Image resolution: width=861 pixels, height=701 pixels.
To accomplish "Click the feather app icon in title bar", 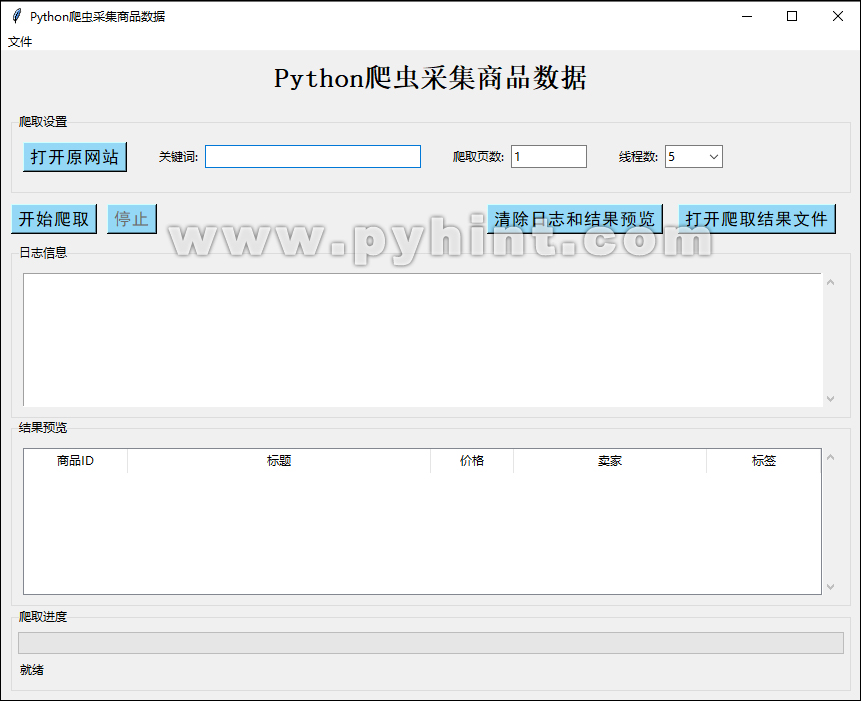I will point(16,16).
